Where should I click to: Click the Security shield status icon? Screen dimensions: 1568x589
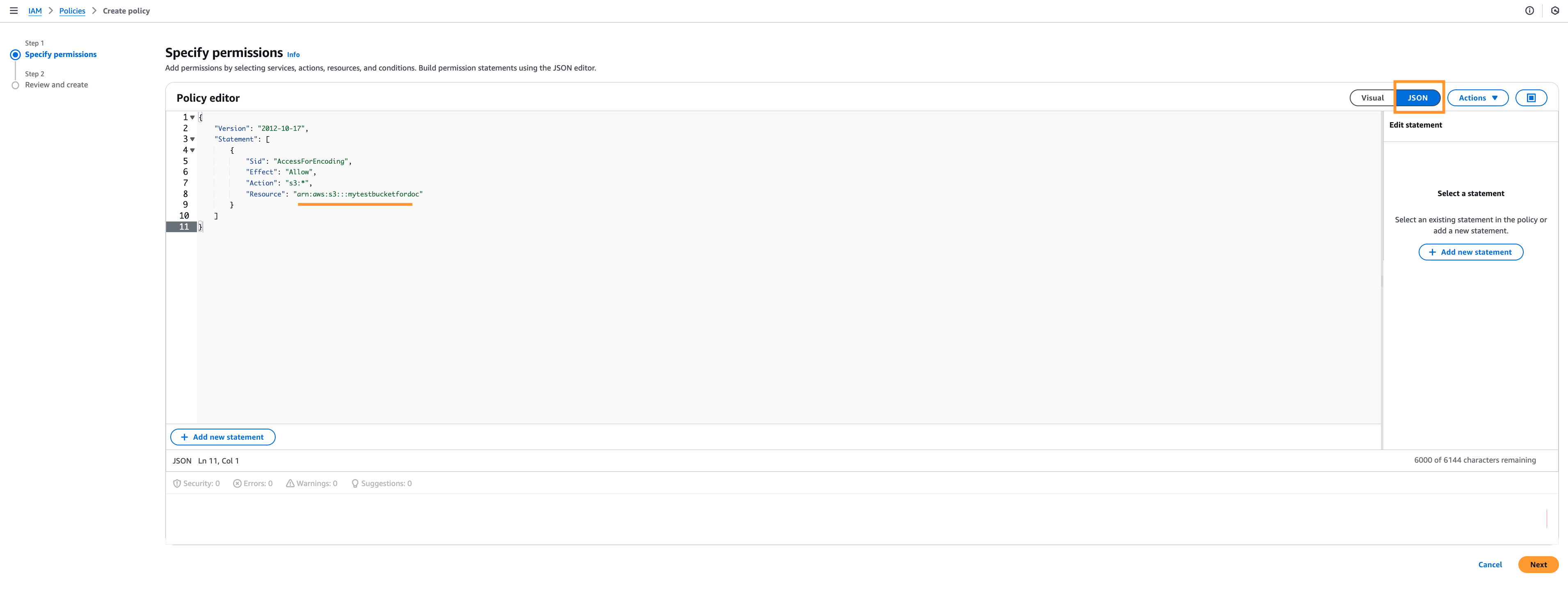coord(177,484)
